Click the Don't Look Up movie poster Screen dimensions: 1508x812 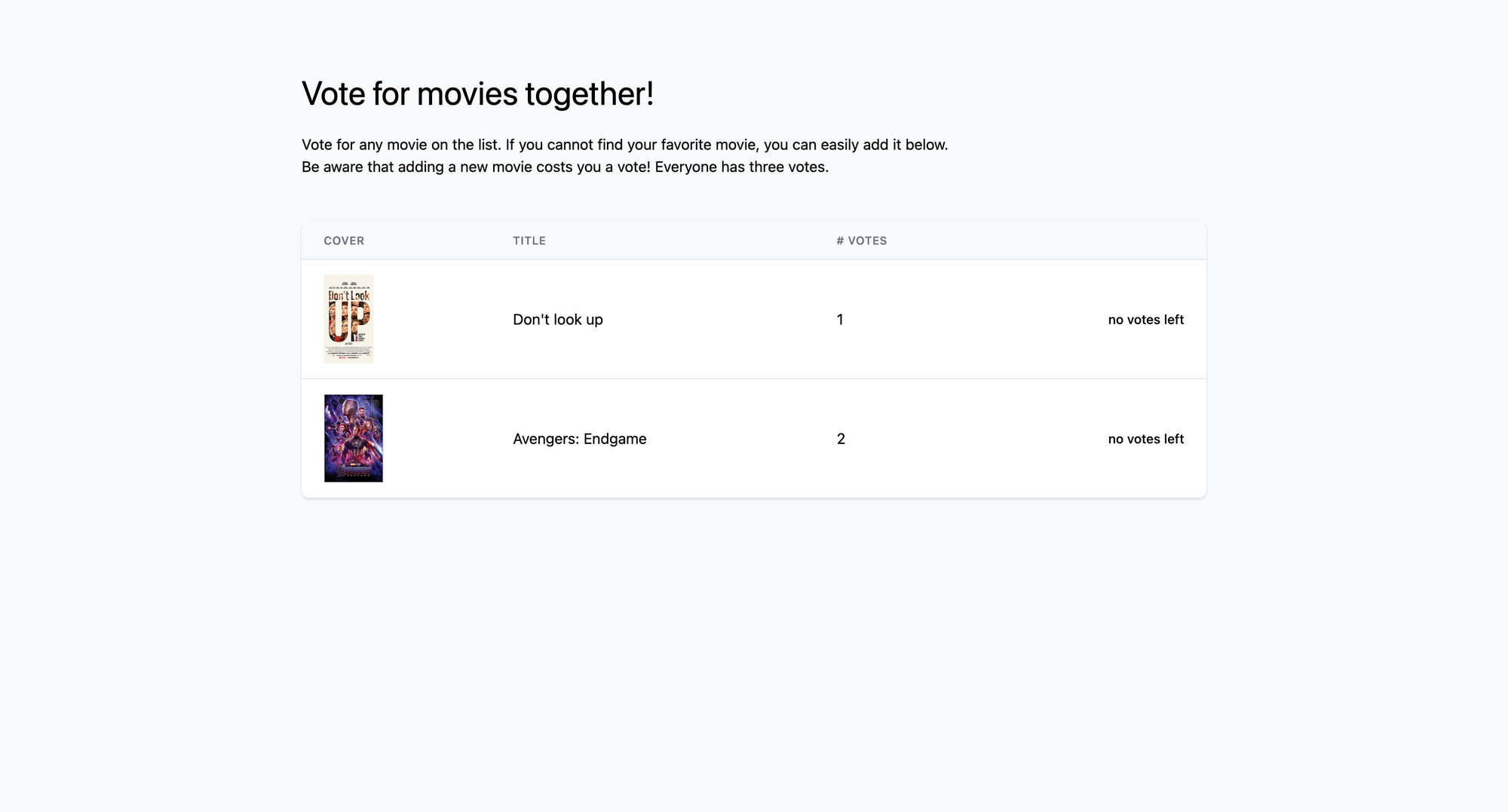(349, 318)
